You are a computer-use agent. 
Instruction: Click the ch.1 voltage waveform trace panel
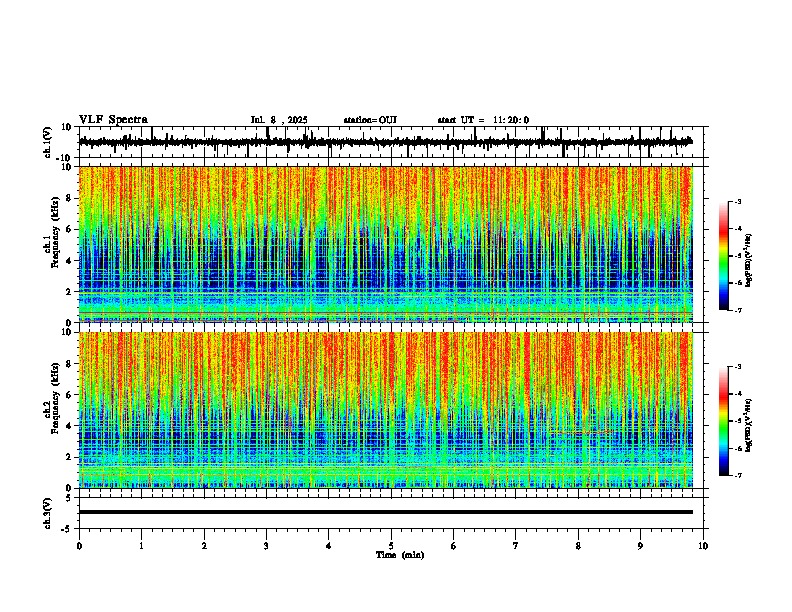pos(393,142)
